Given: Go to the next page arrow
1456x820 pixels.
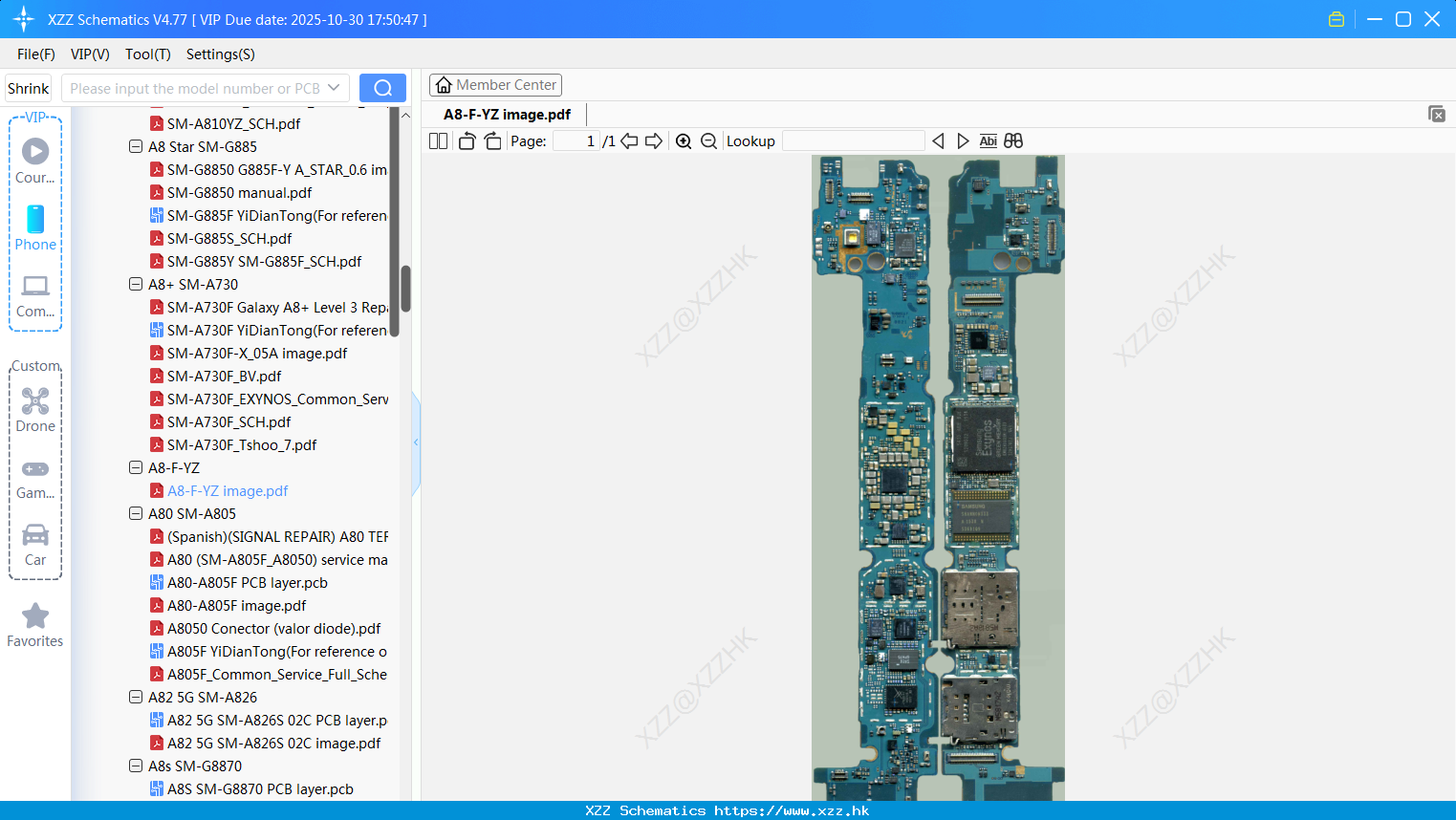Looking at the screenshot, I should point(654,140).
